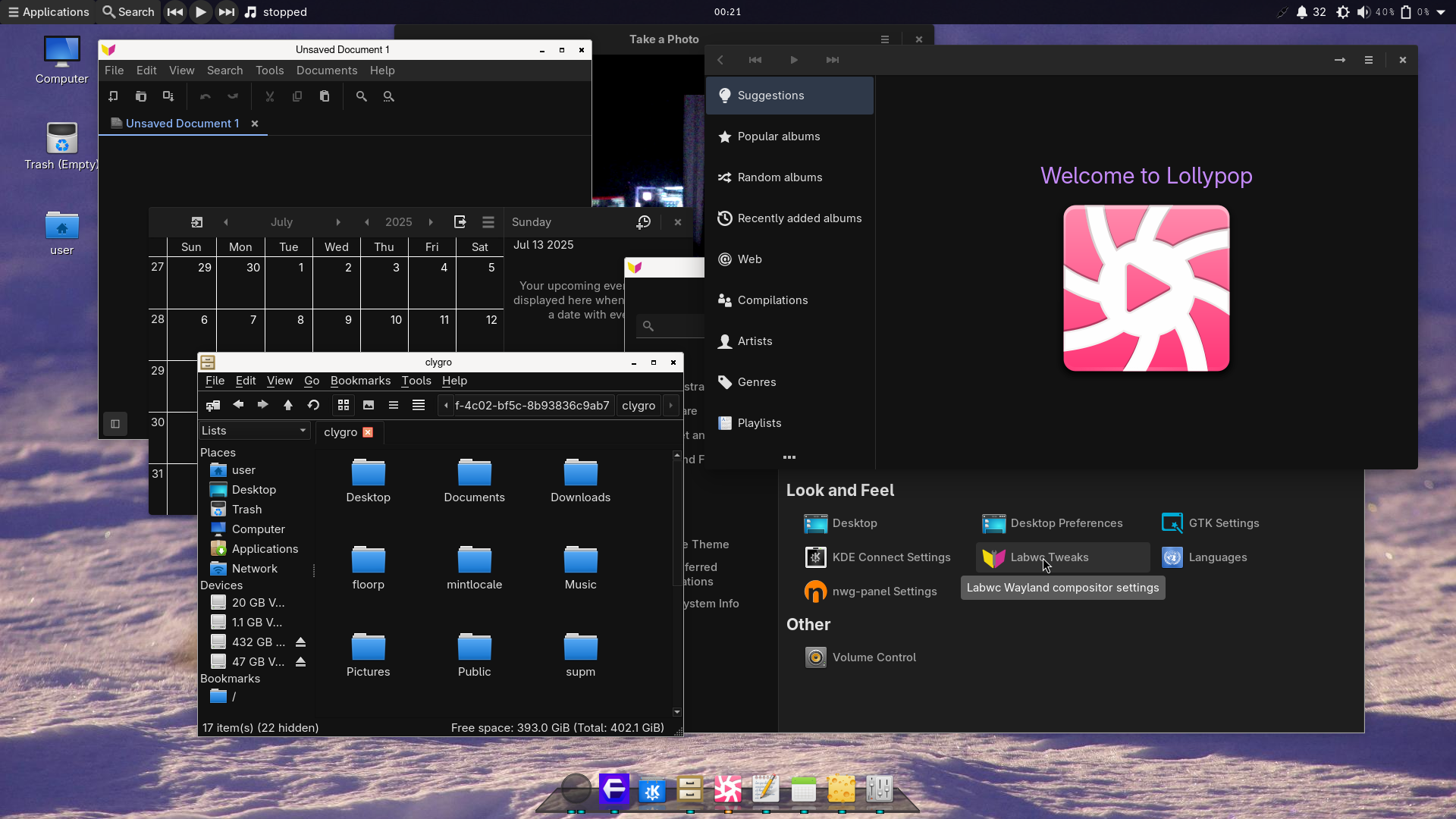
Task: Open the Lists side pane dropdown
Action: pyautogui.click(x=254, y=431)
